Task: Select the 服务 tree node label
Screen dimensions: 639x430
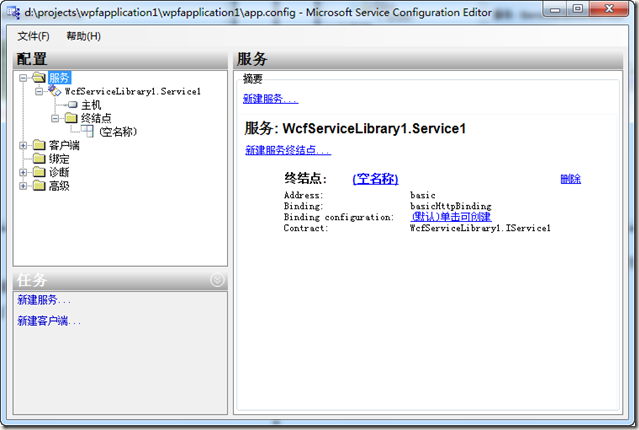Action: (x=59, y=77)
